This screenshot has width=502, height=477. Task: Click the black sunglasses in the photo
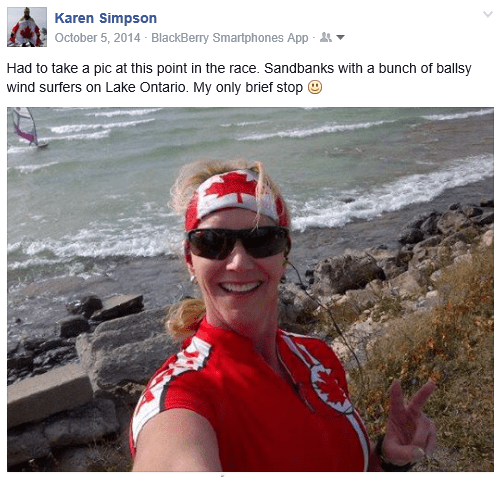point(237,243)
